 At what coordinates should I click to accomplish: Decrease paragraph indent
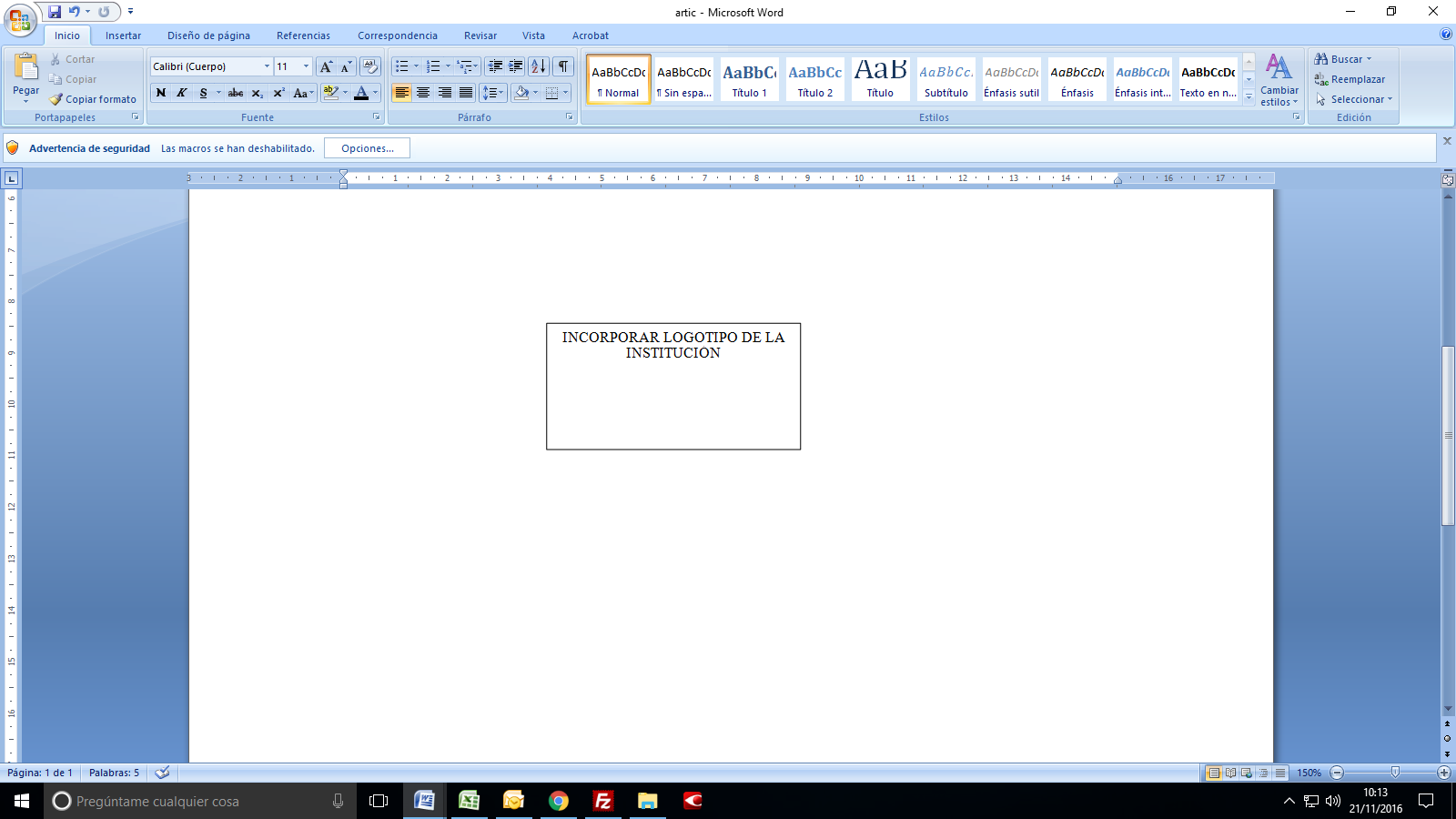coord(495,66)
